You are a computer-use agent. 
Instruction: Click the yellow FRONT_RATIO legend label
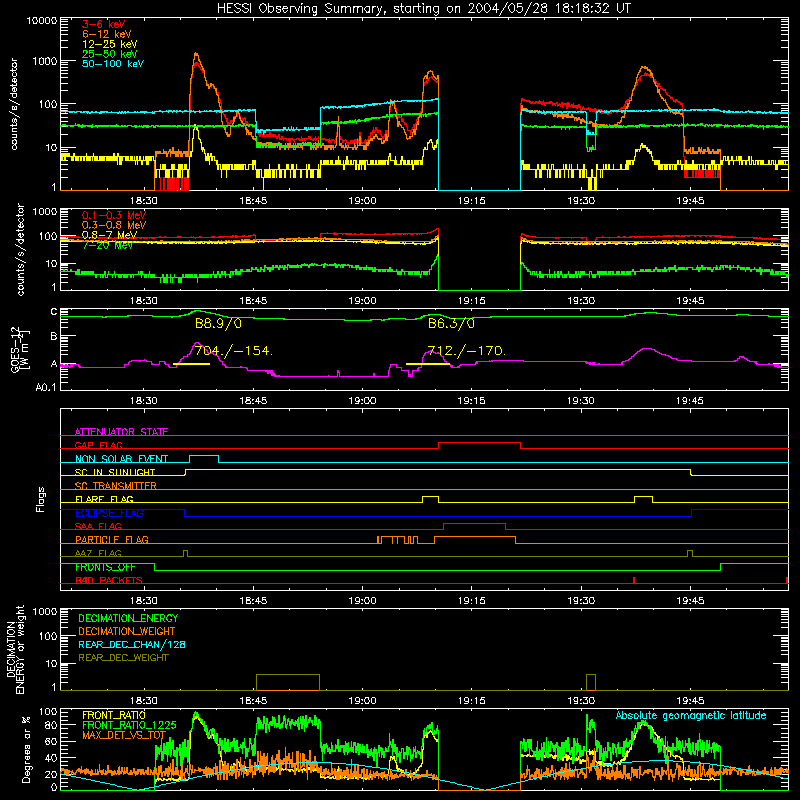click(x=114, y=715)
